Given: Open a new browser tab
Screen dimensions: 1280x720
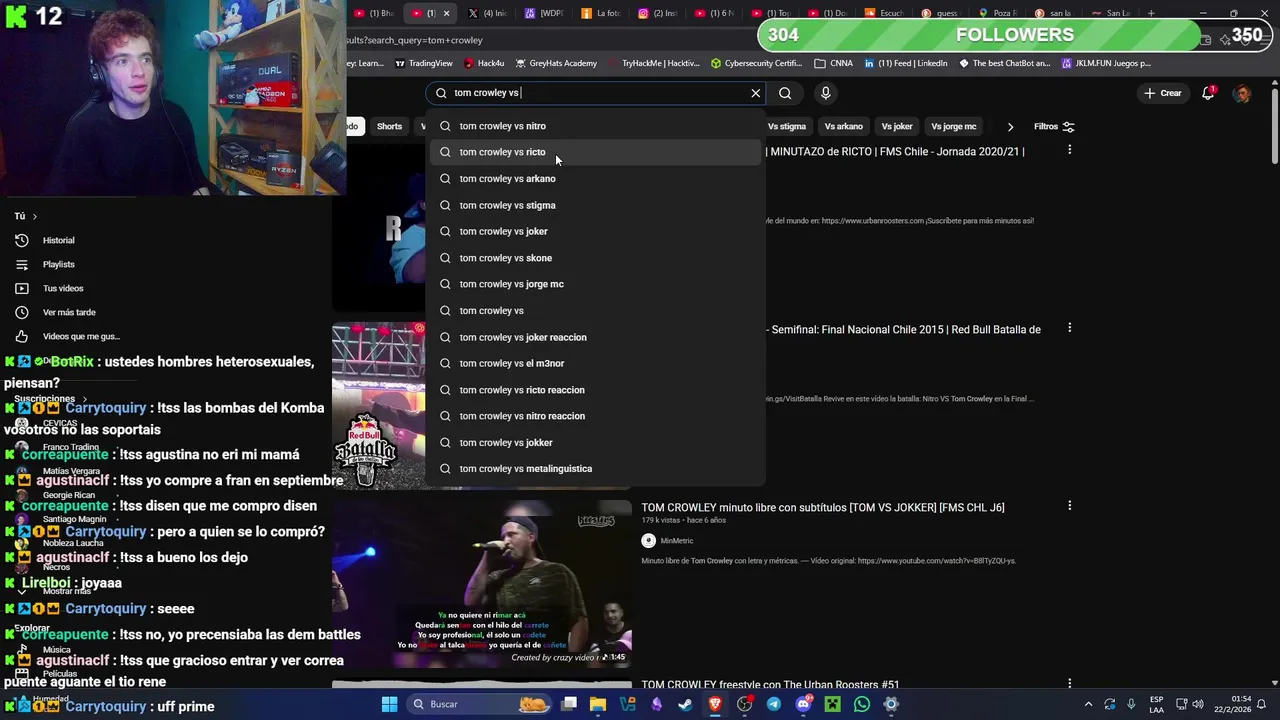Looking at the screenshot, I should (1151, 13).
